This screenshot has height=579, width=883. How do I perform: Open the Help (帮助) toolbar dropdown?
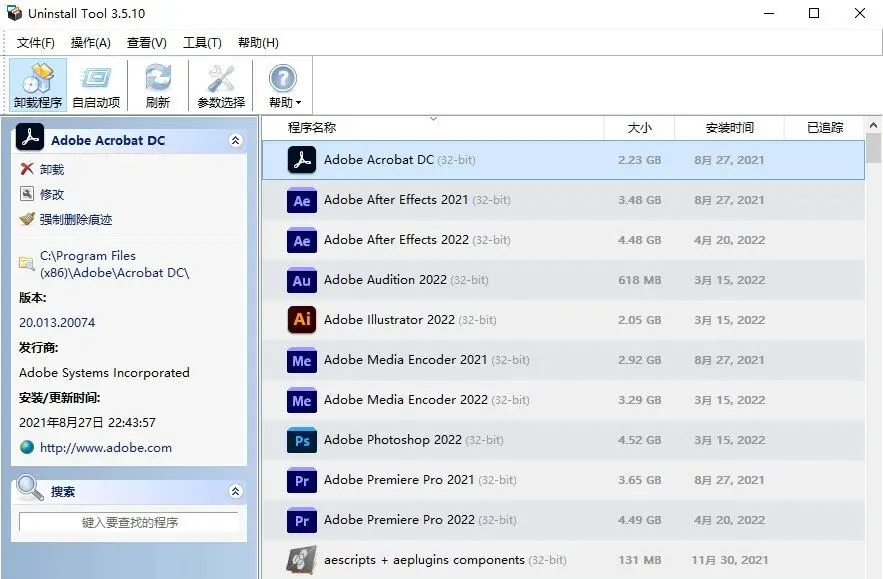coord(283,85)
